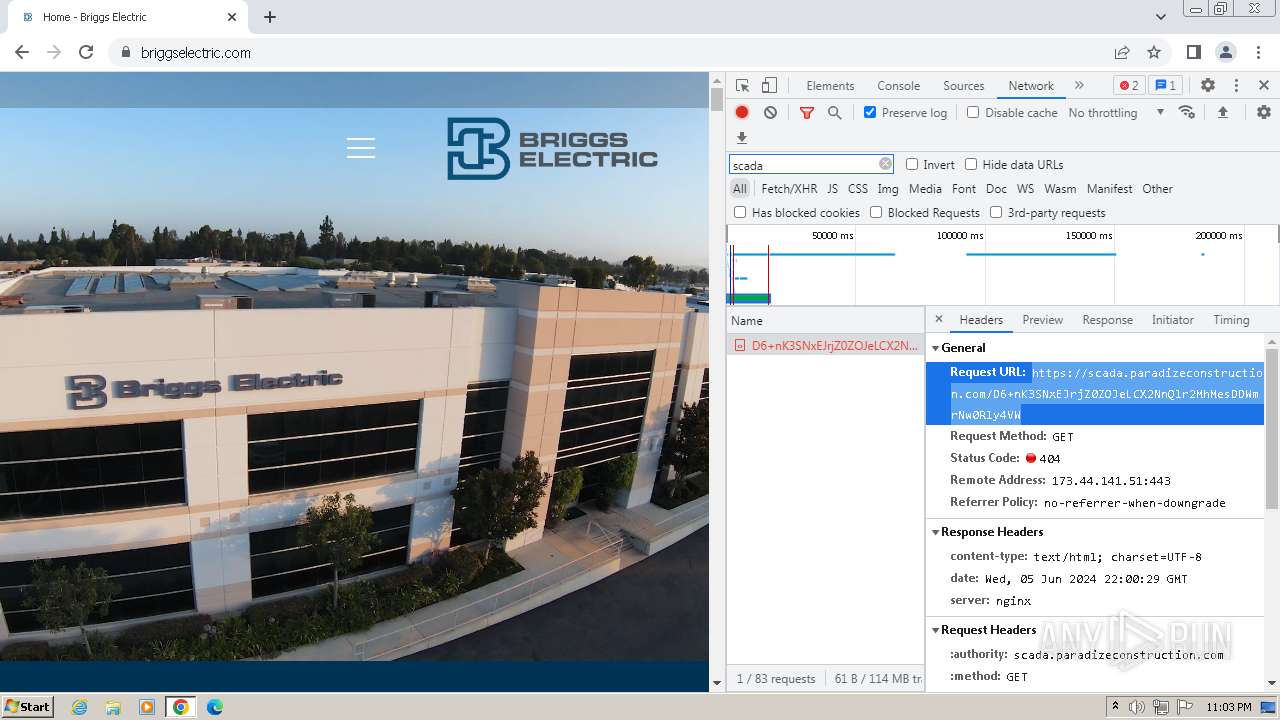This screenshot has height=720, width=1280.
Task: Click the export HAR download icon
Action: pyautogui.click(x=742, y=138)
